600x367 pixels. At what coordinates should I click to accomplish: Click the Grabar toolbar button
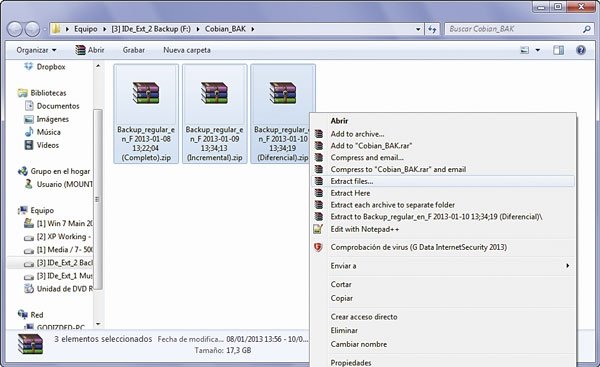pos(134,50)
